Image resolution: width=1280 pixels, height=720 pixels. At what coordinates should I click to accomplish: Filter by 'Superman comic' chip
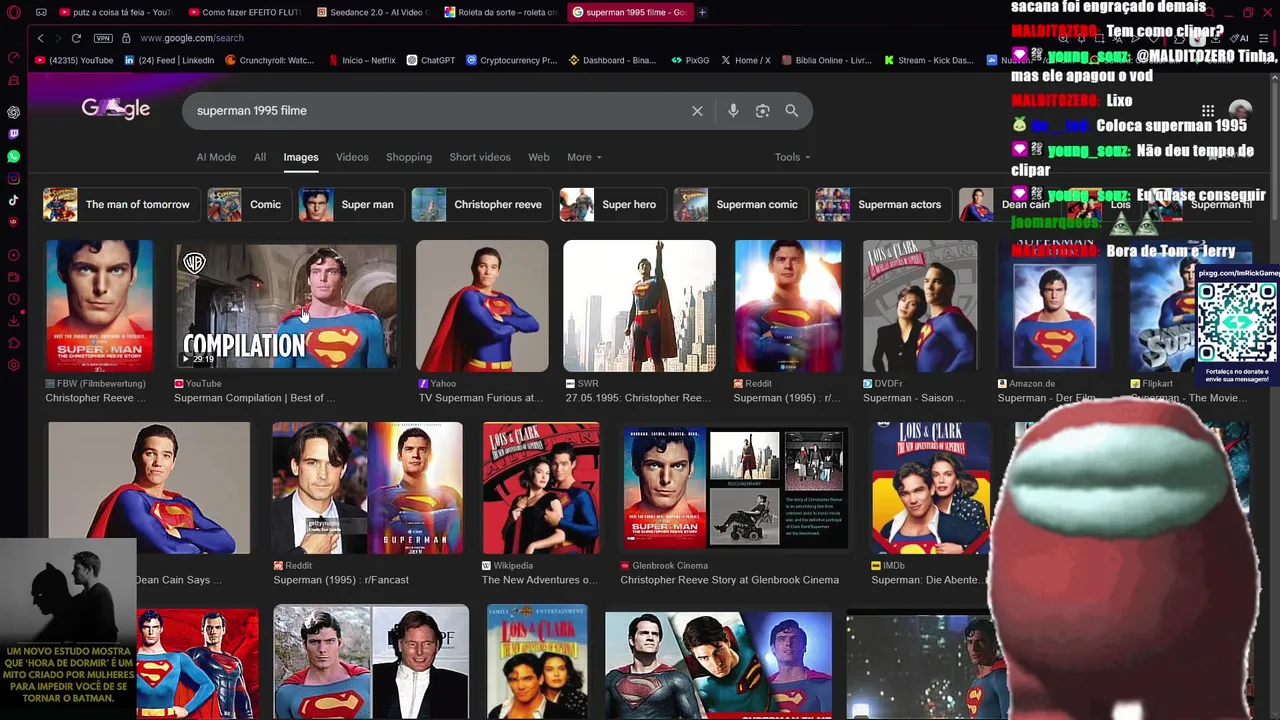pos(739,204)
